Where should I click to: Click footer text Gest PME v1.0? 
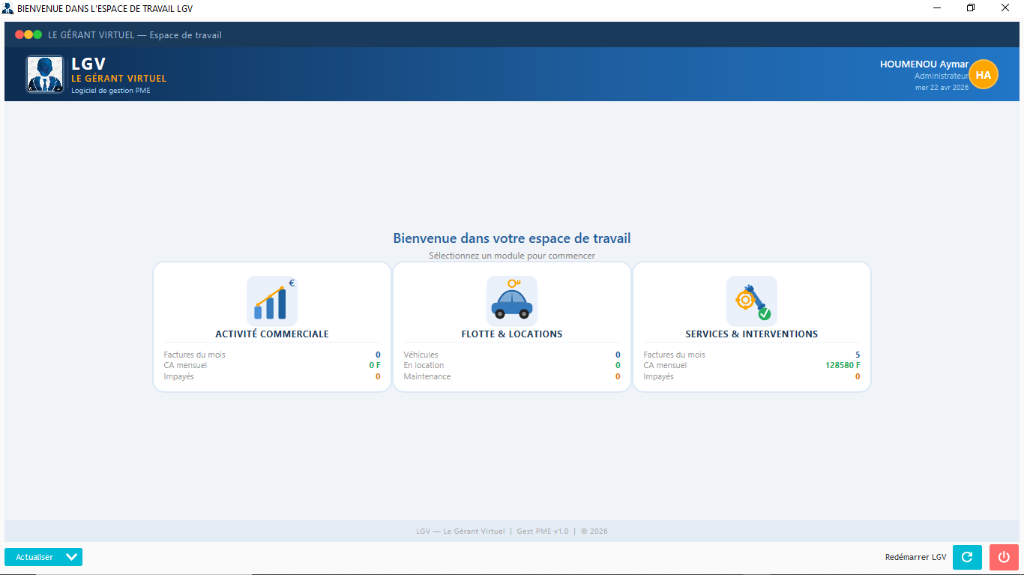click(x=542, y=531)
